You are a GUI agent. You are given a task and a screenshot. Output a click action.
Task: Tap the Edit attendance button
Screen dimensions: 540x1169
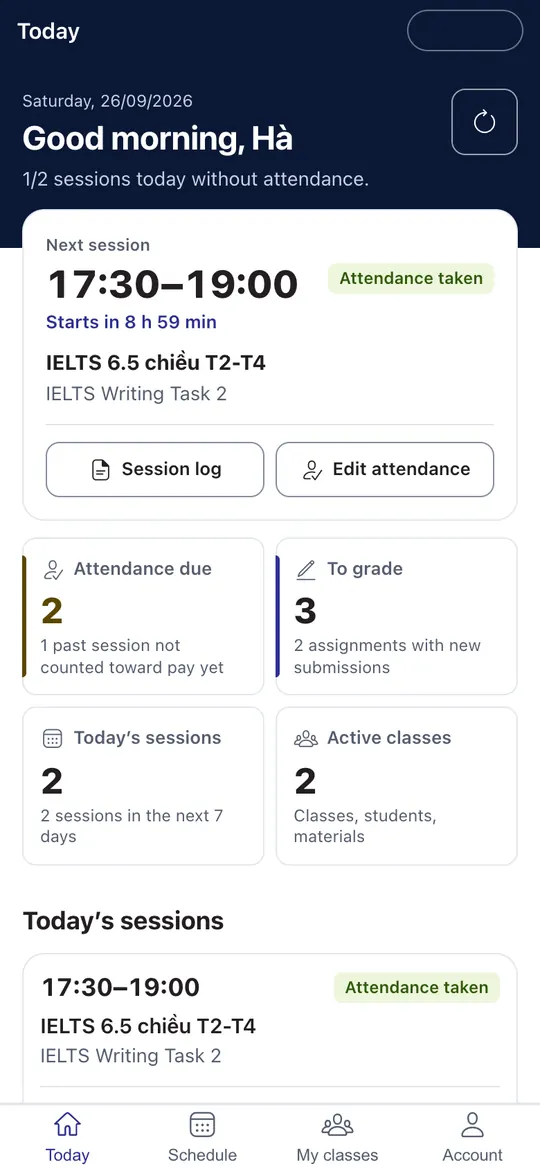coord(385,470)
